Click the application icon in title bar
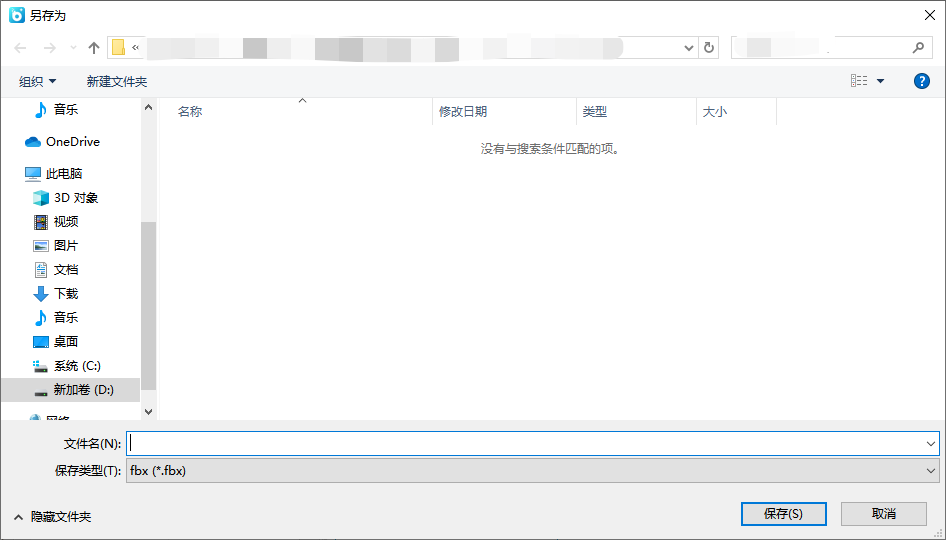 tap(17, 15)
